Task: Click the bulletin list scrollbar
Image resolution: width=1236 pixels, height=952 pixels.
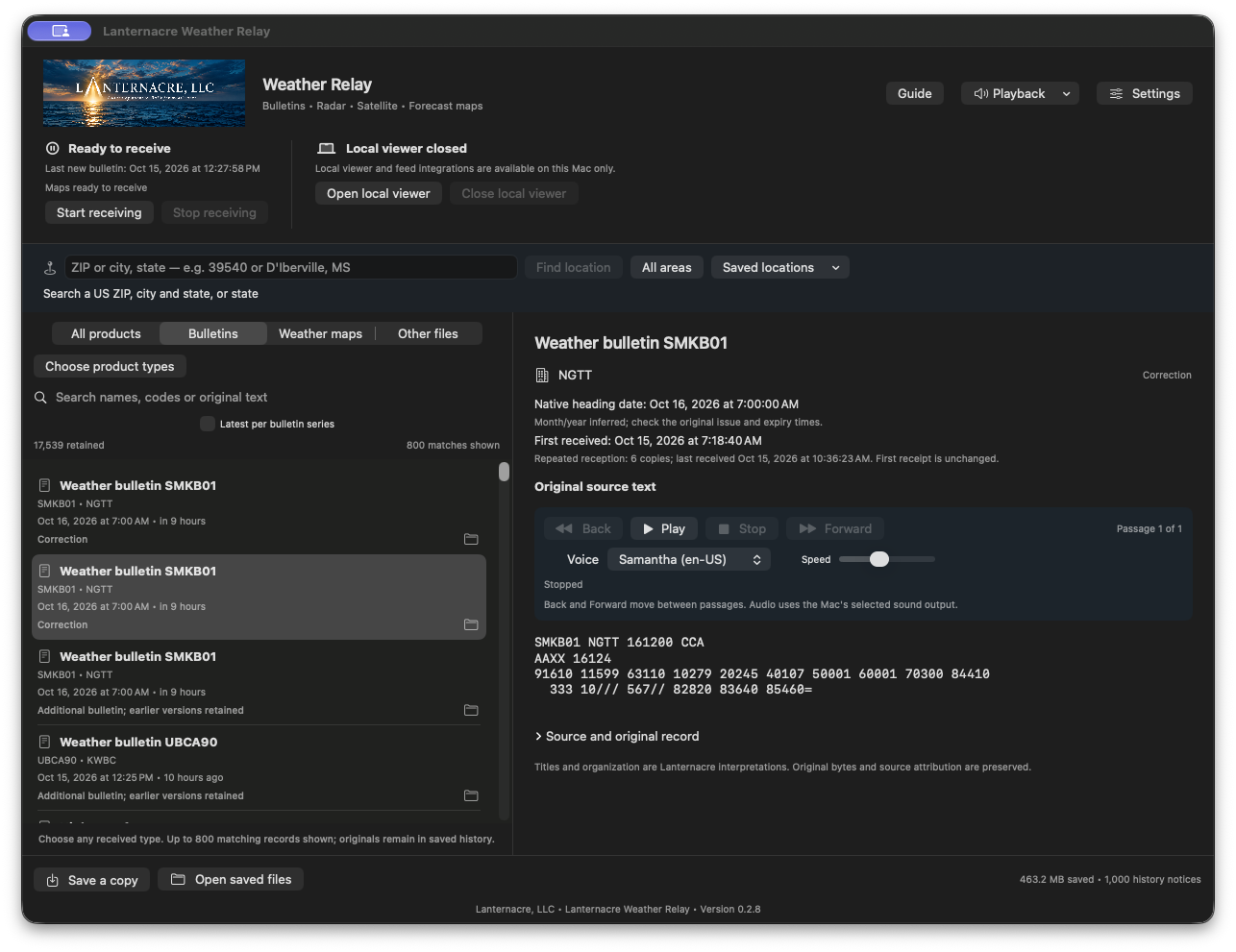Action: pyautogui.click(x=504, y=472)
